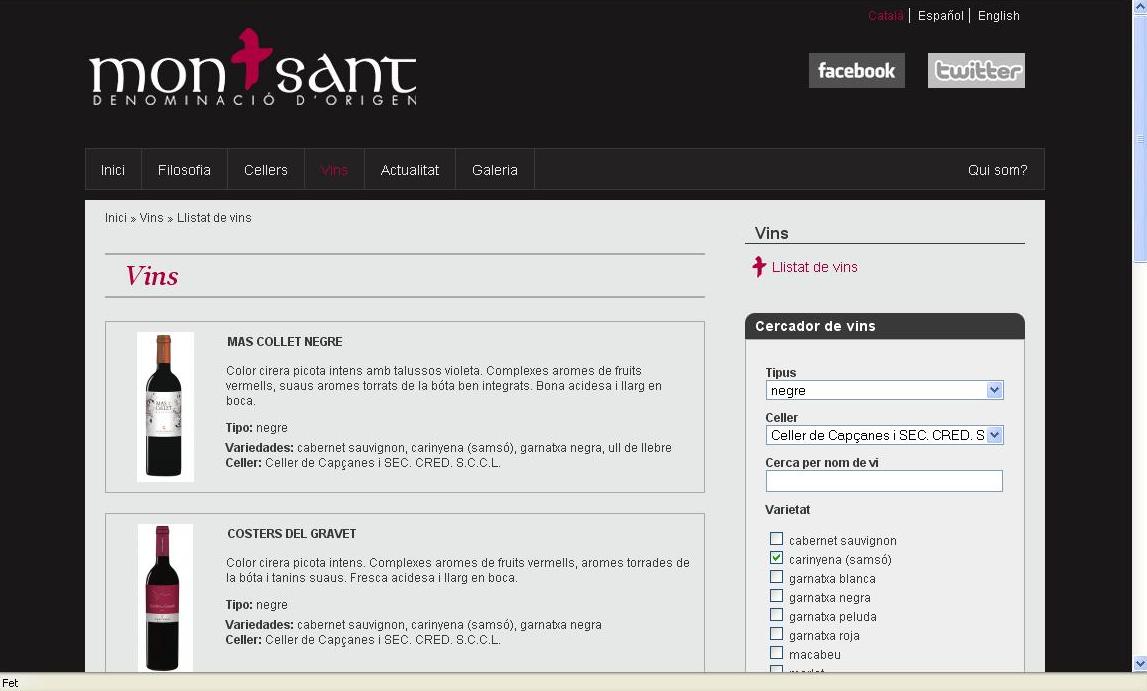1147x691 pixels.
Task: Switch language to Català
Action: pos(886,15)
